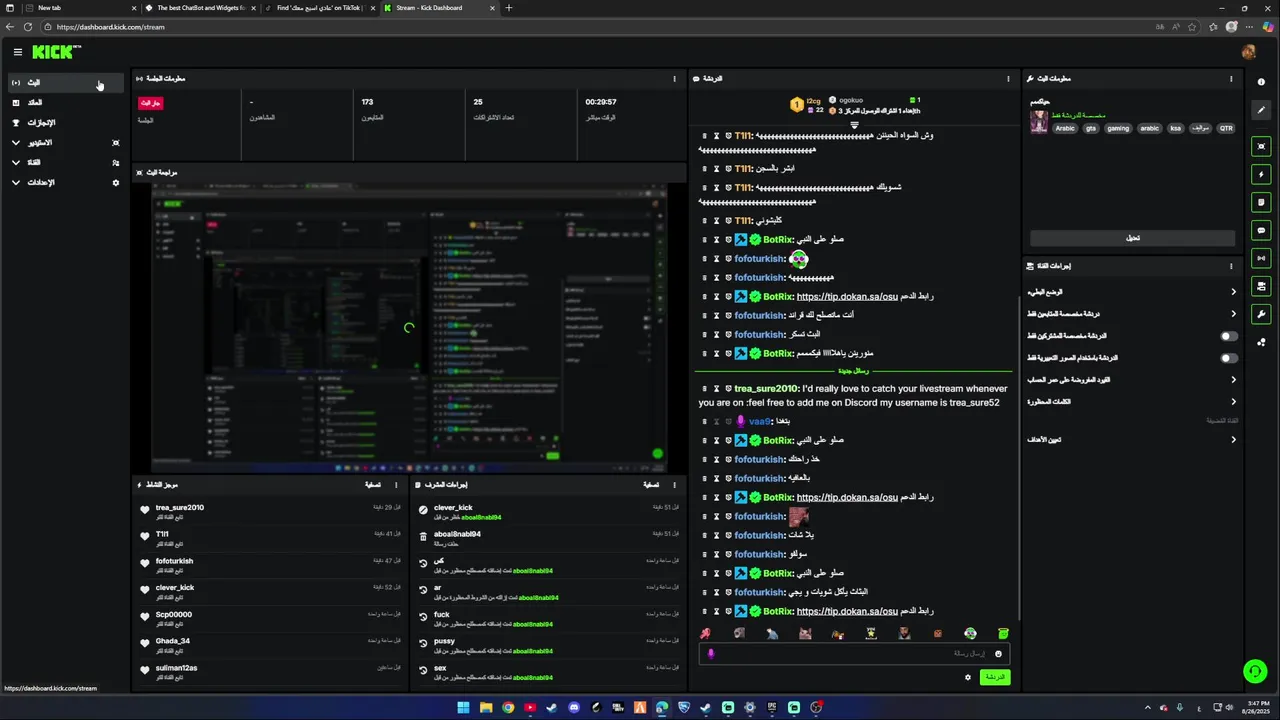Image resolution: width=1280 pixels, height=720 pixels.
Task: Pick the green smiley box emote
Action: 1003,633
